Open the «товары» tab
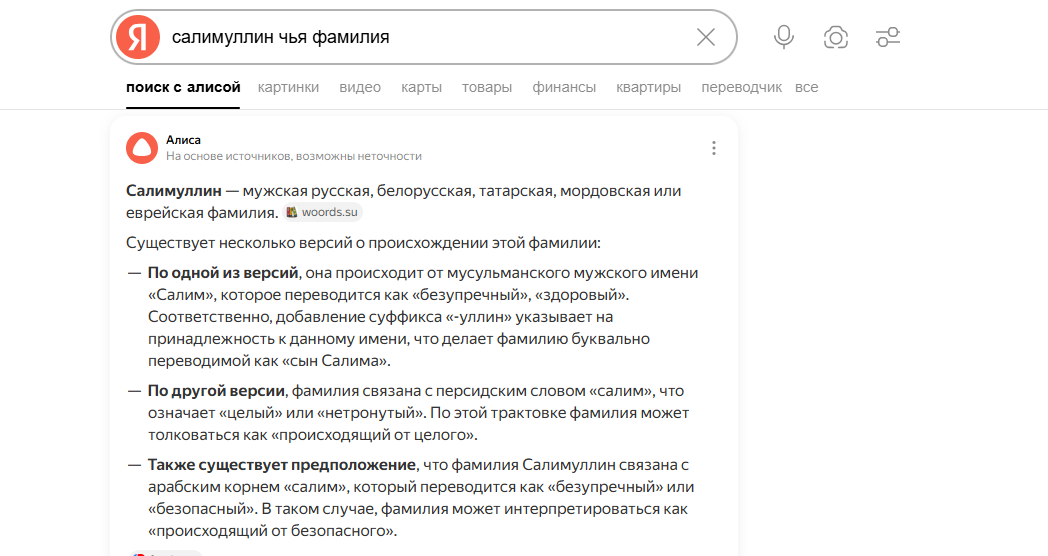Screen dimensions: 1048x556 coord(487,87)
